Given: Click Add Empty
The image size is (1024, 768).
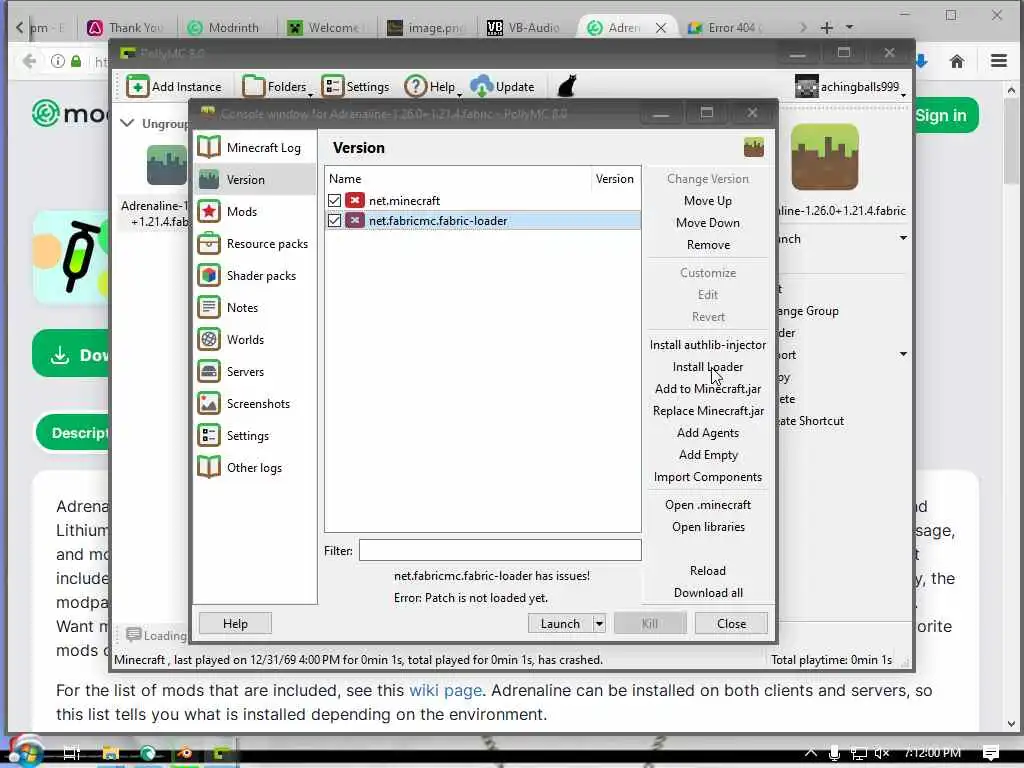Looking at the screenshot, I should tap(708, 455).
